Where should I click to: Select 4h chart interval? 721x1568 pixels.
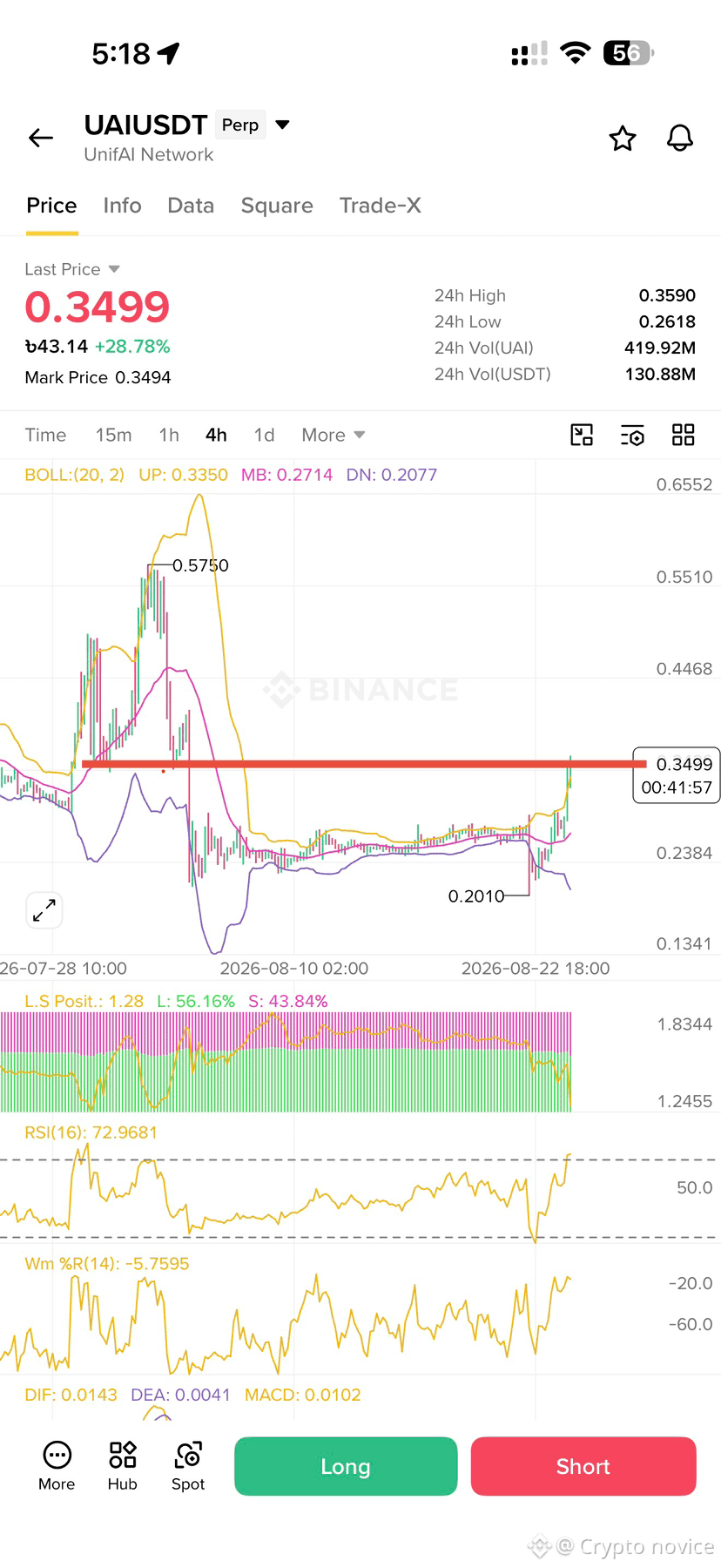[x=216, y=435]
